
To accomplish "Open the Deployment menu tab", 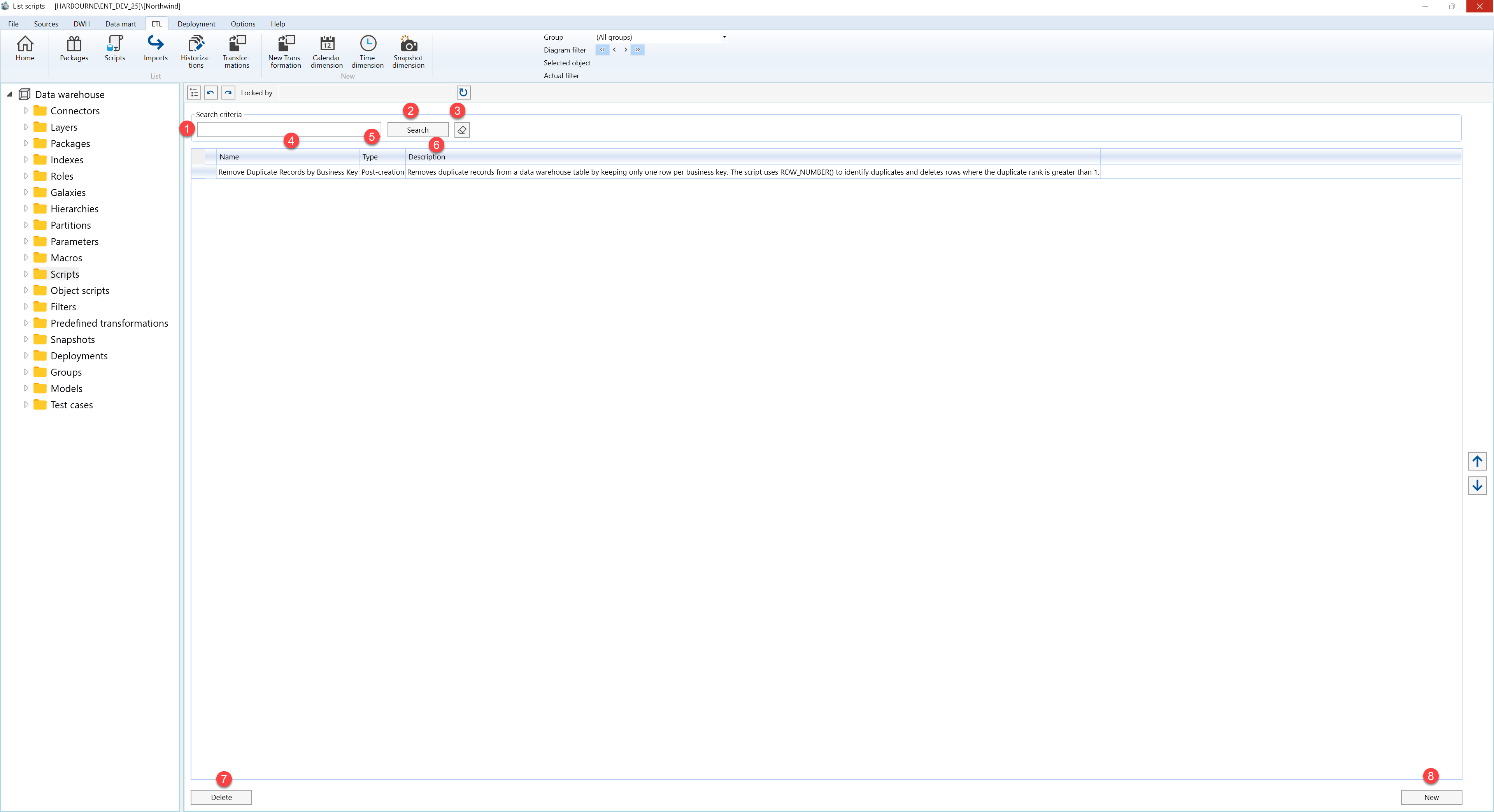I will [196, 24].
